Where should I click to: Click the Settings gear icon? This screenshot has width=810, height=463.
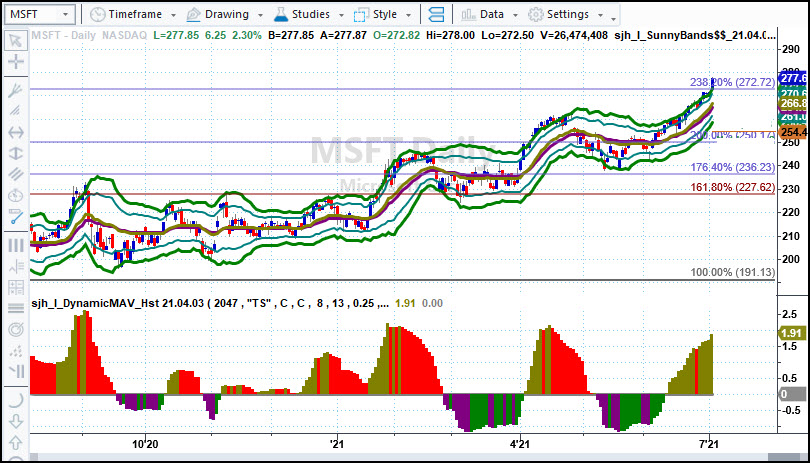pos(536,14)
